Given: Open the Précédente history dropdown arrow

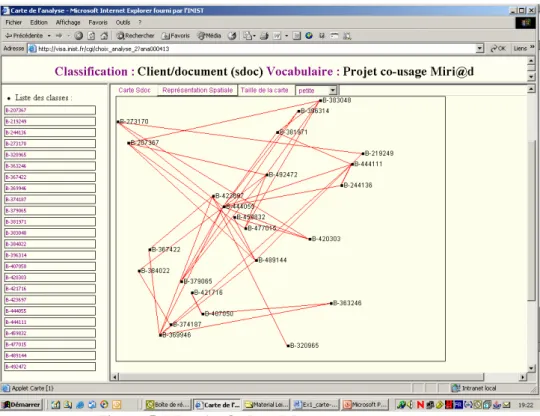Looking at the screenshot, I should 49,35.
